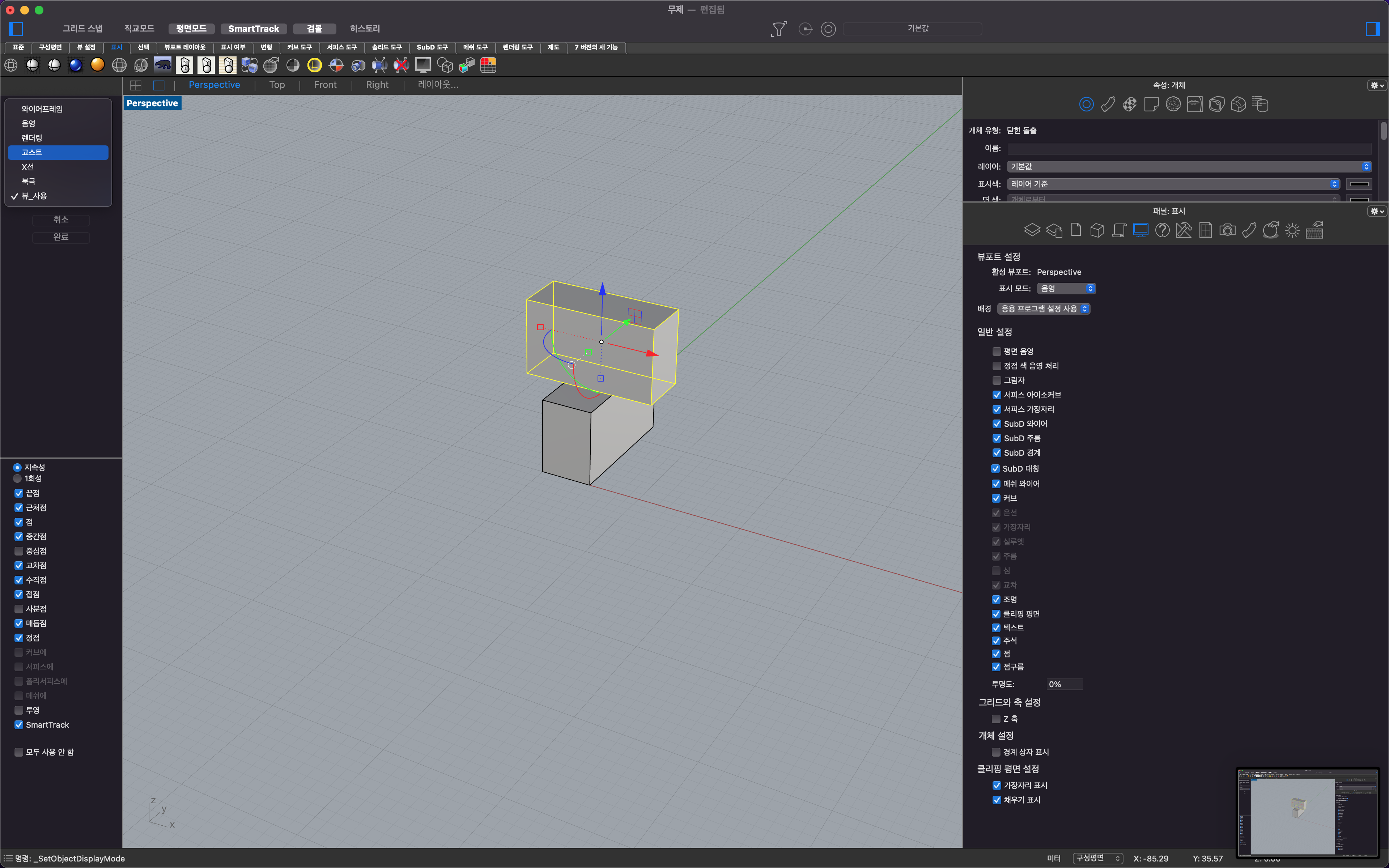Screen dimensions: 1389x868
Task: Select X선 from the display list
Action: [x=58, y=167]
